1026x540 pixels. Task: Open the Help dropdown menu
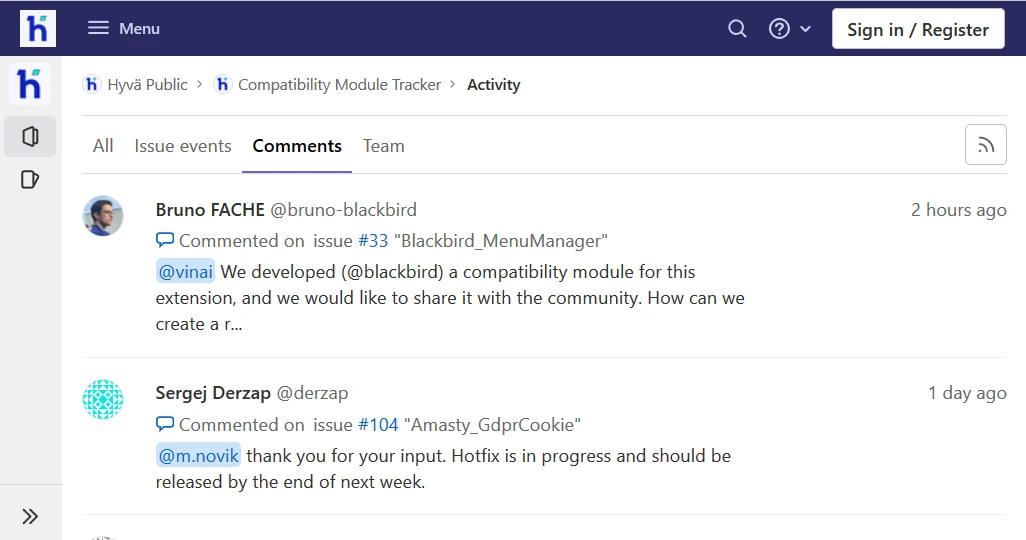pyautogui.click(x=789, y=29)
